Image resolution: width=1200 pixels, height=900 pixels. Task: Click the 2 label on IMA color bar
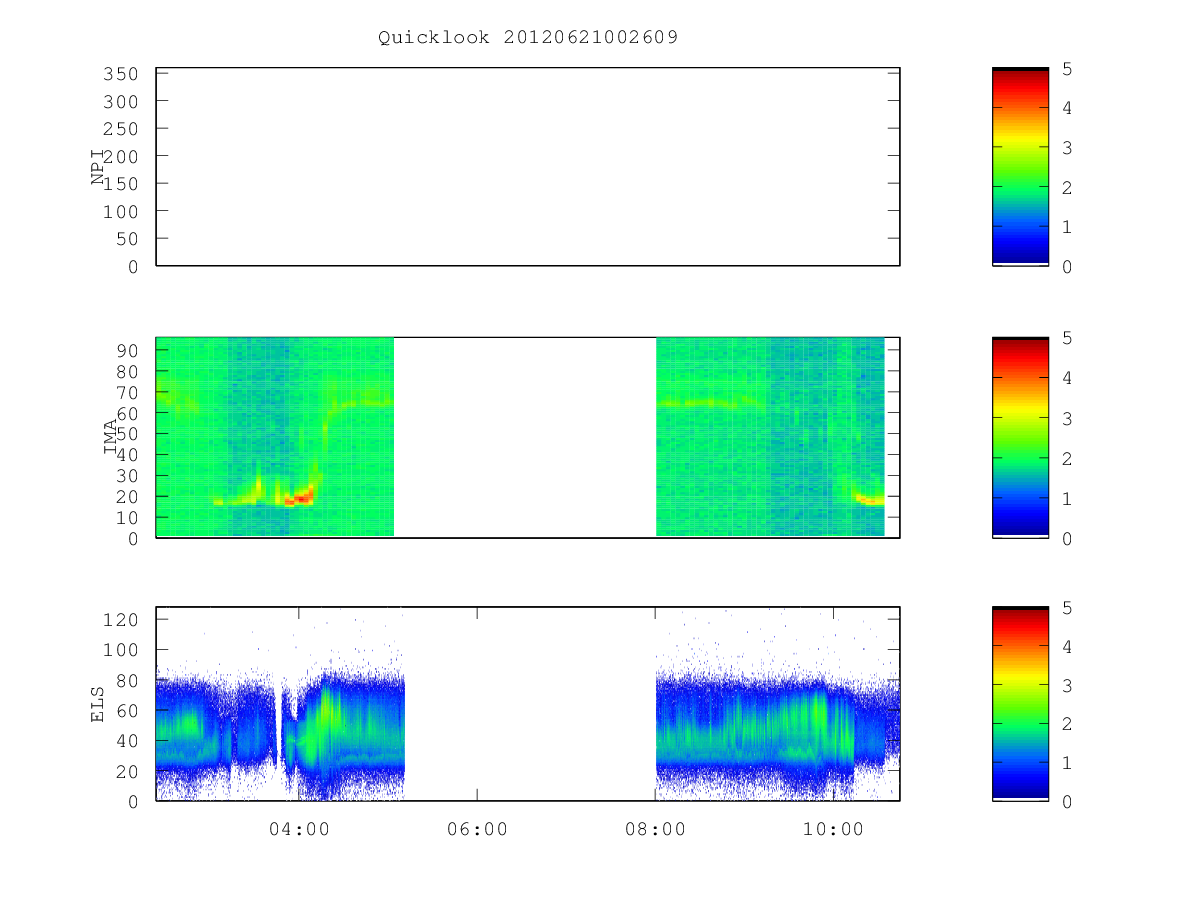coord(1068,458)
